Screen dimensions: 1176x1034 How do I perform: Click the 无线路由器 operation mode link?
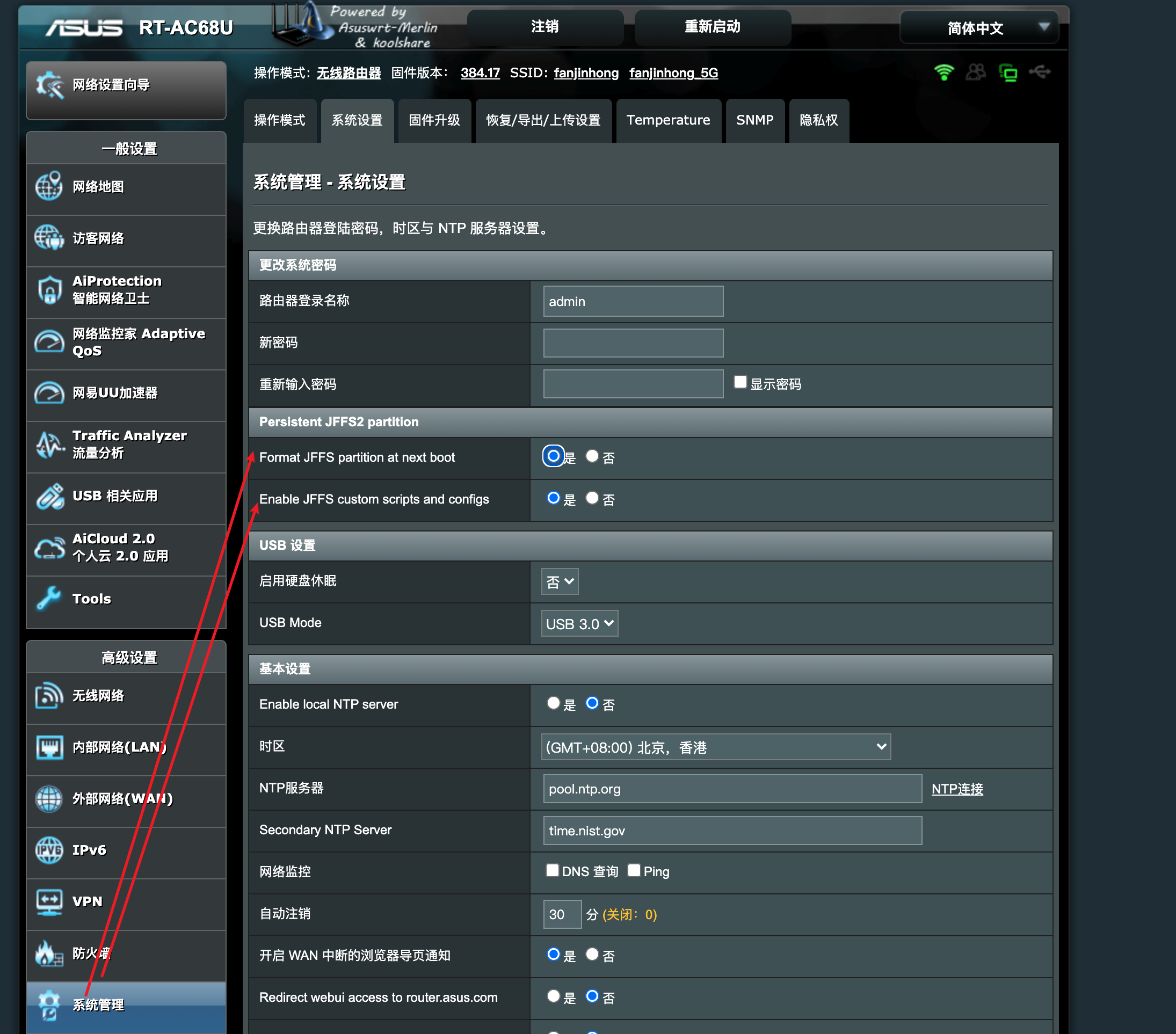[349, 73]
